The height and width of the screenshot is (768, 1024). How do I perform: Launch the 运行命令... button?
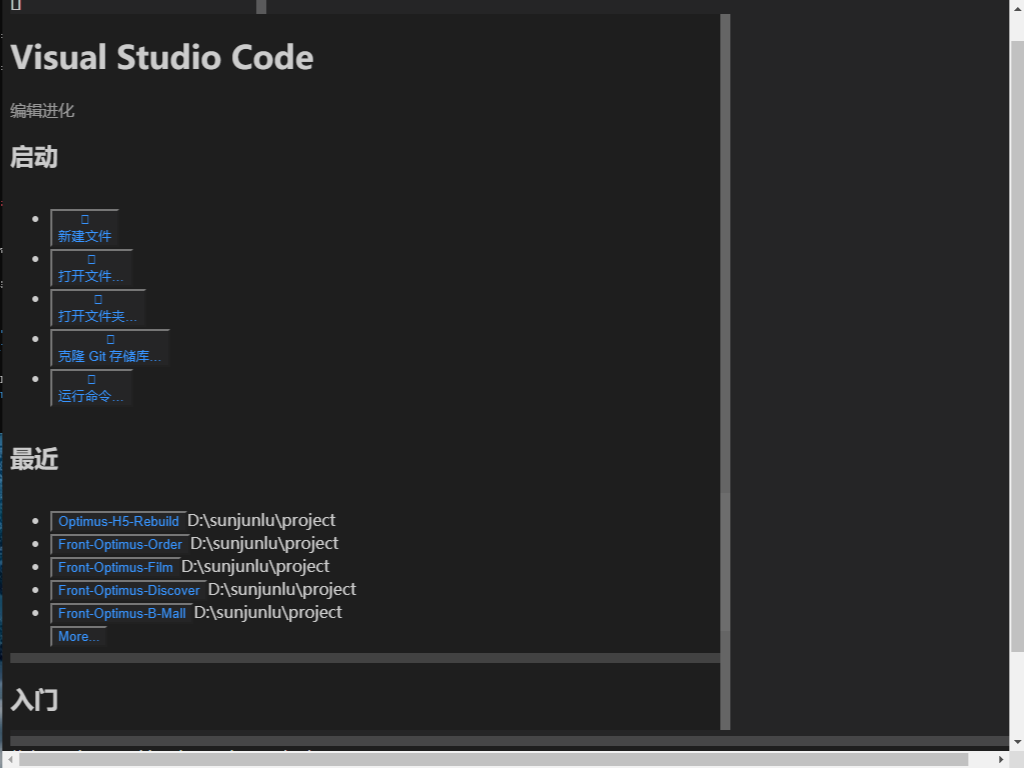pyautogui.click(x=91, y=388)
